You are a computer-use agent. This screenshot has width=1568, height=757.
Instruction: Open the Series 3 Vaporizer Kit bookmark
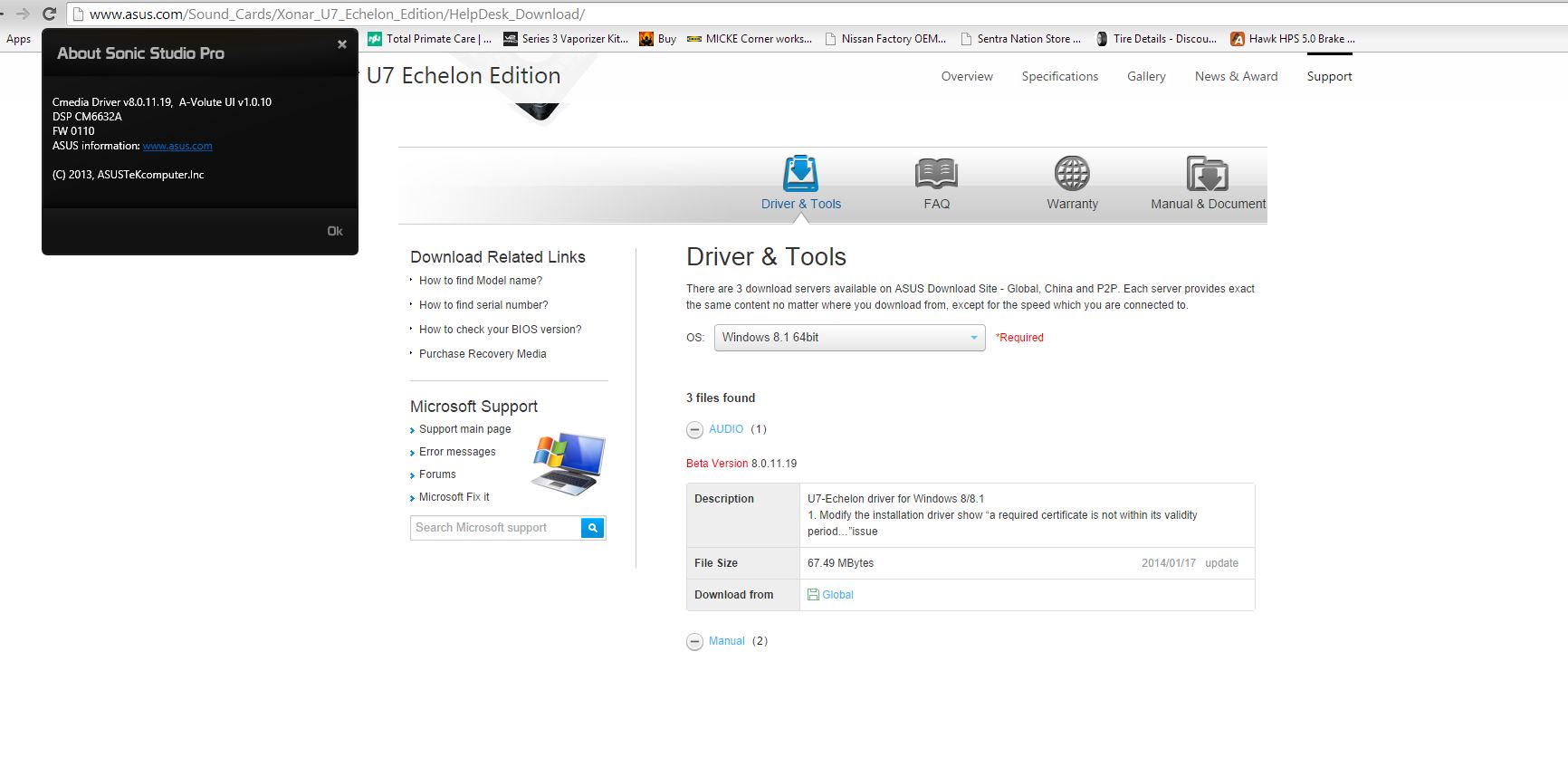566,39
